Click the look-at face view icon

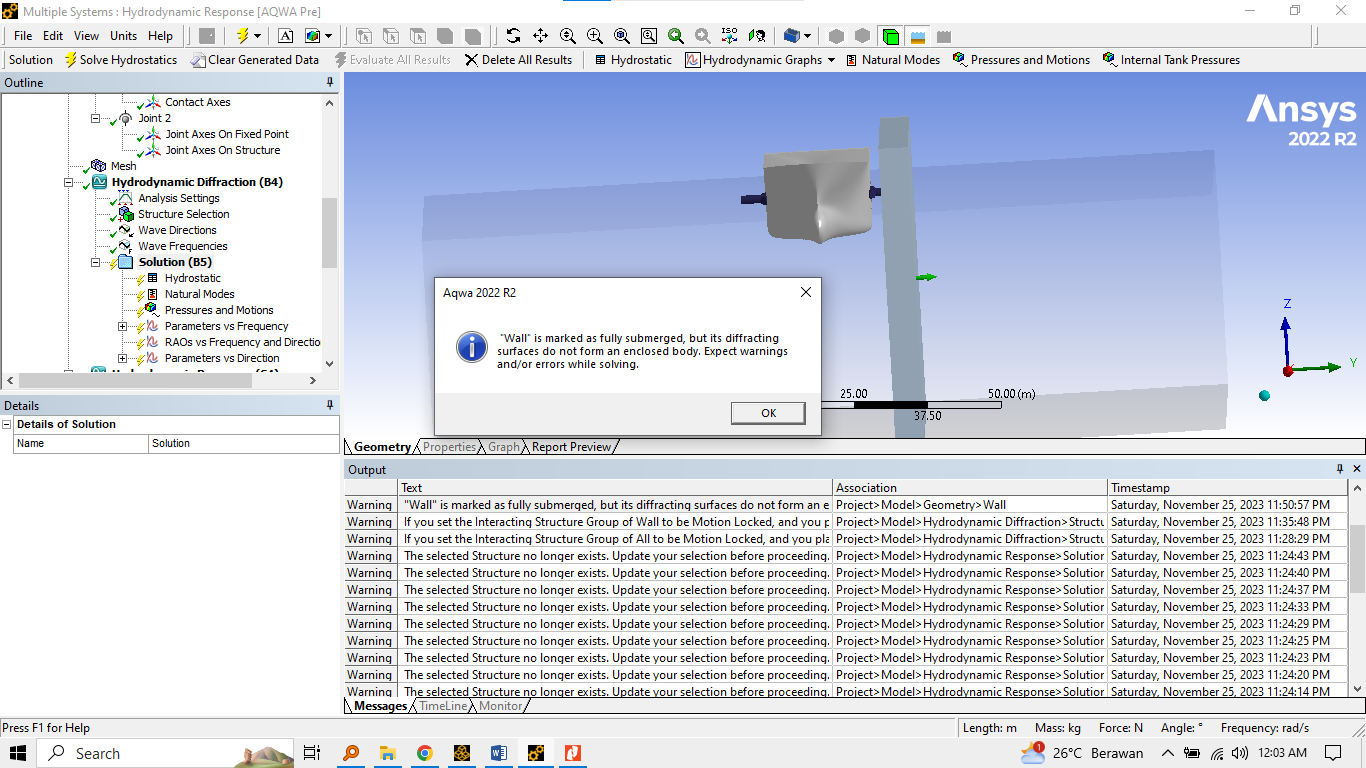pos(757,35)
